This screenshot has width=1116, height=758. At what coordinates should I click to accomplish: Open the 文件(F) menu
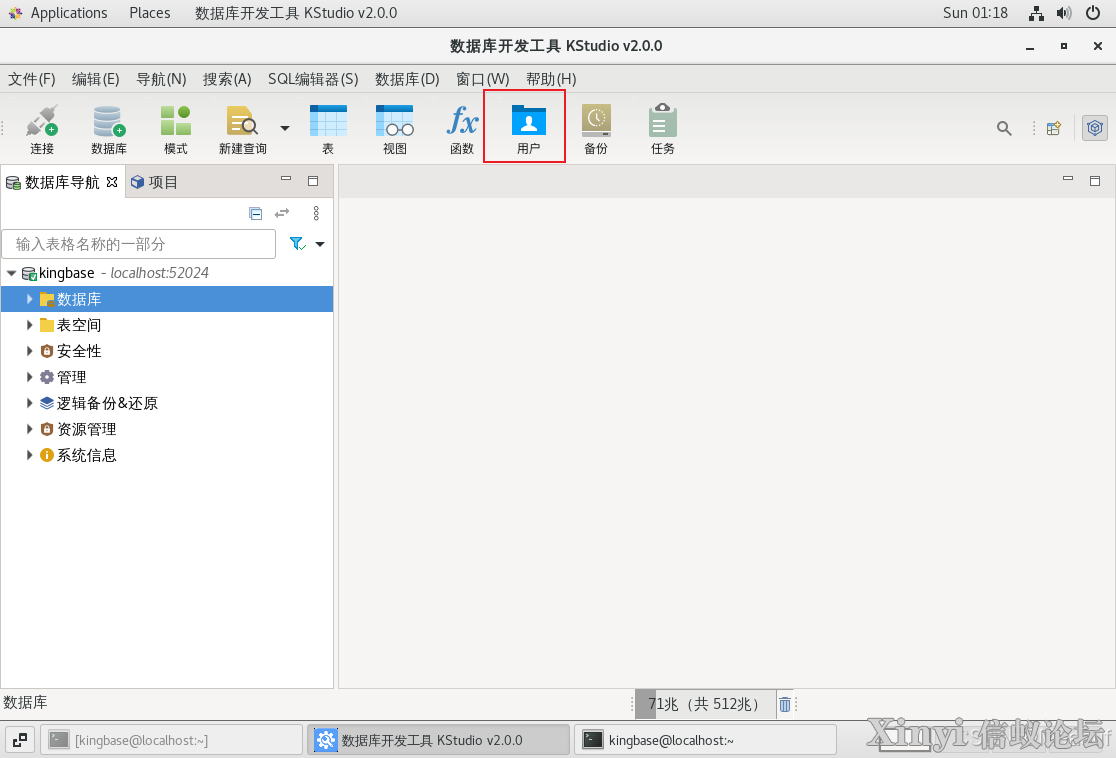pos(31,79)
